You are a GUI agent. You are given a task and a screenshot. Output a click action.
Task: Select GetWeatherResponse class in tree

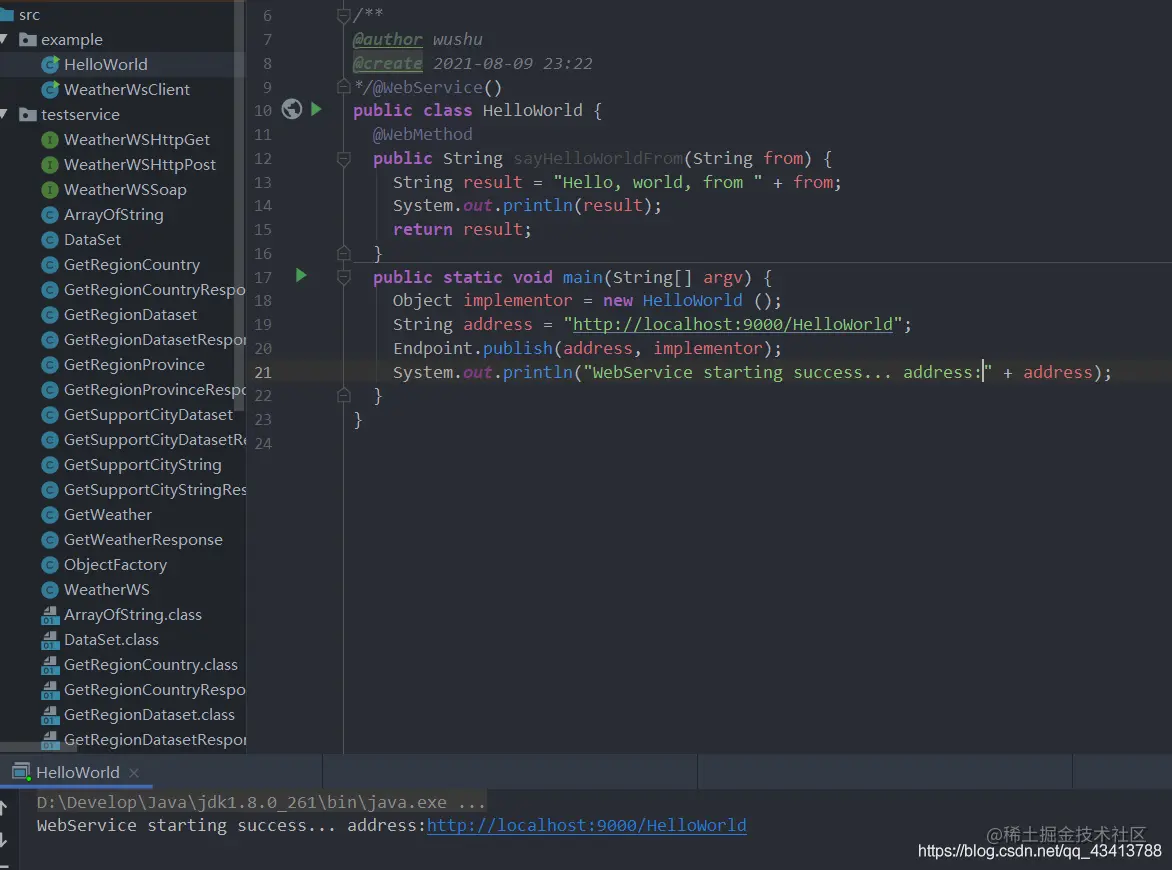(143, 540)
